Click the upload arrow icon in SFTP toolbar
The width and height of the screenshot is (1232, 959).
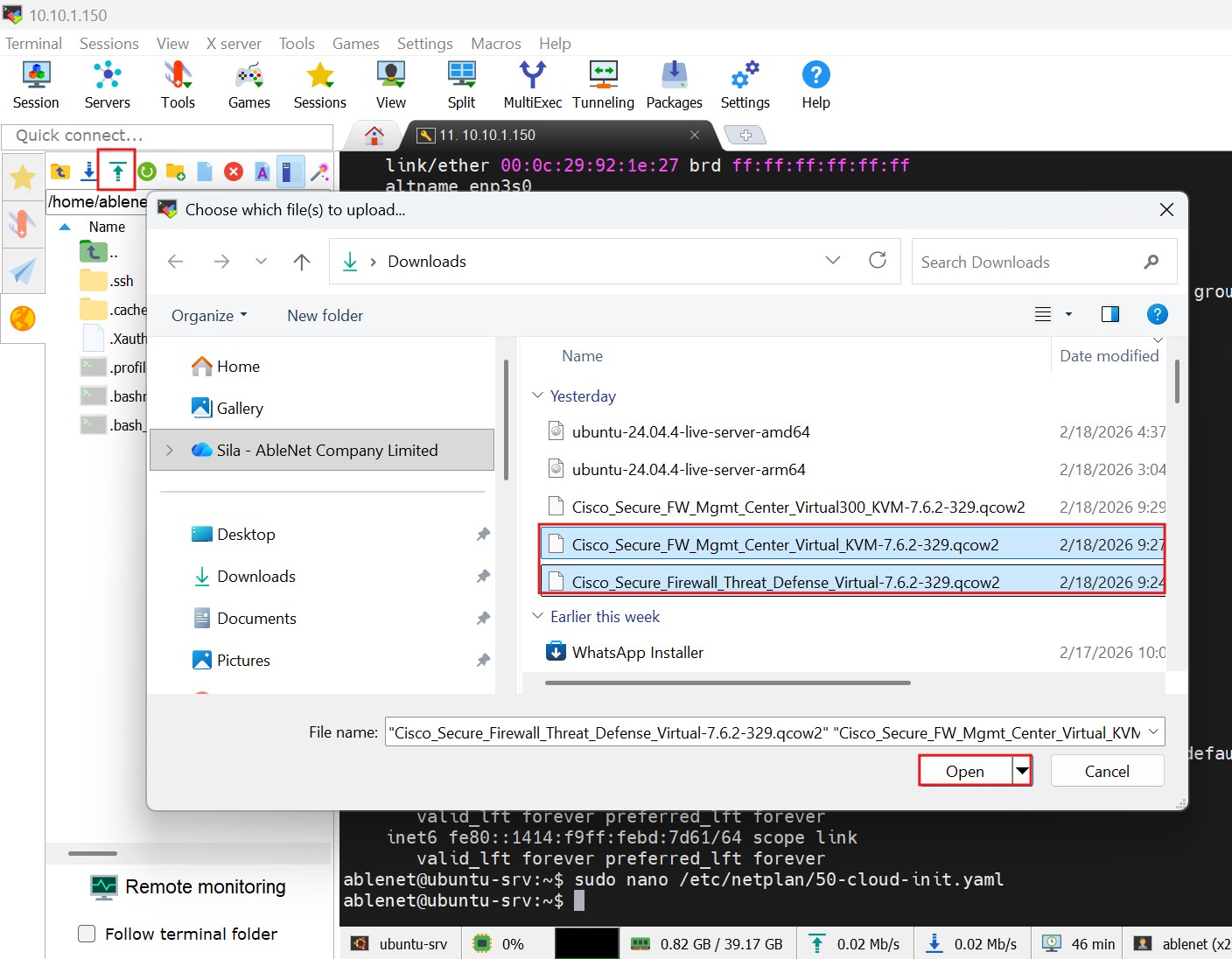[x=117, y=171]
